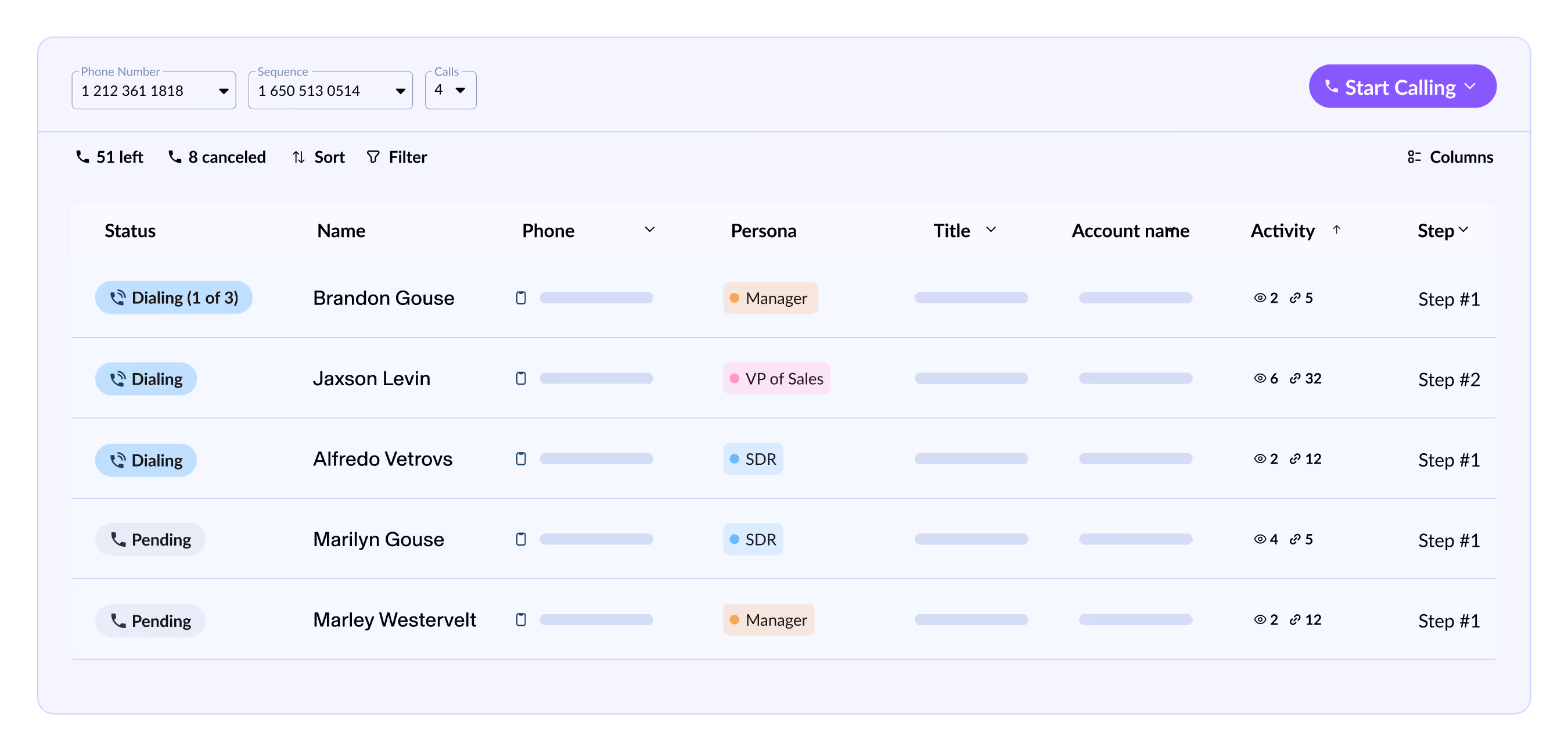Image resolution: width=1568 pixels, height=753 pixels.
Task: Click Marilyn Gouse's mobile phone icon
Action: coord(521,539)
